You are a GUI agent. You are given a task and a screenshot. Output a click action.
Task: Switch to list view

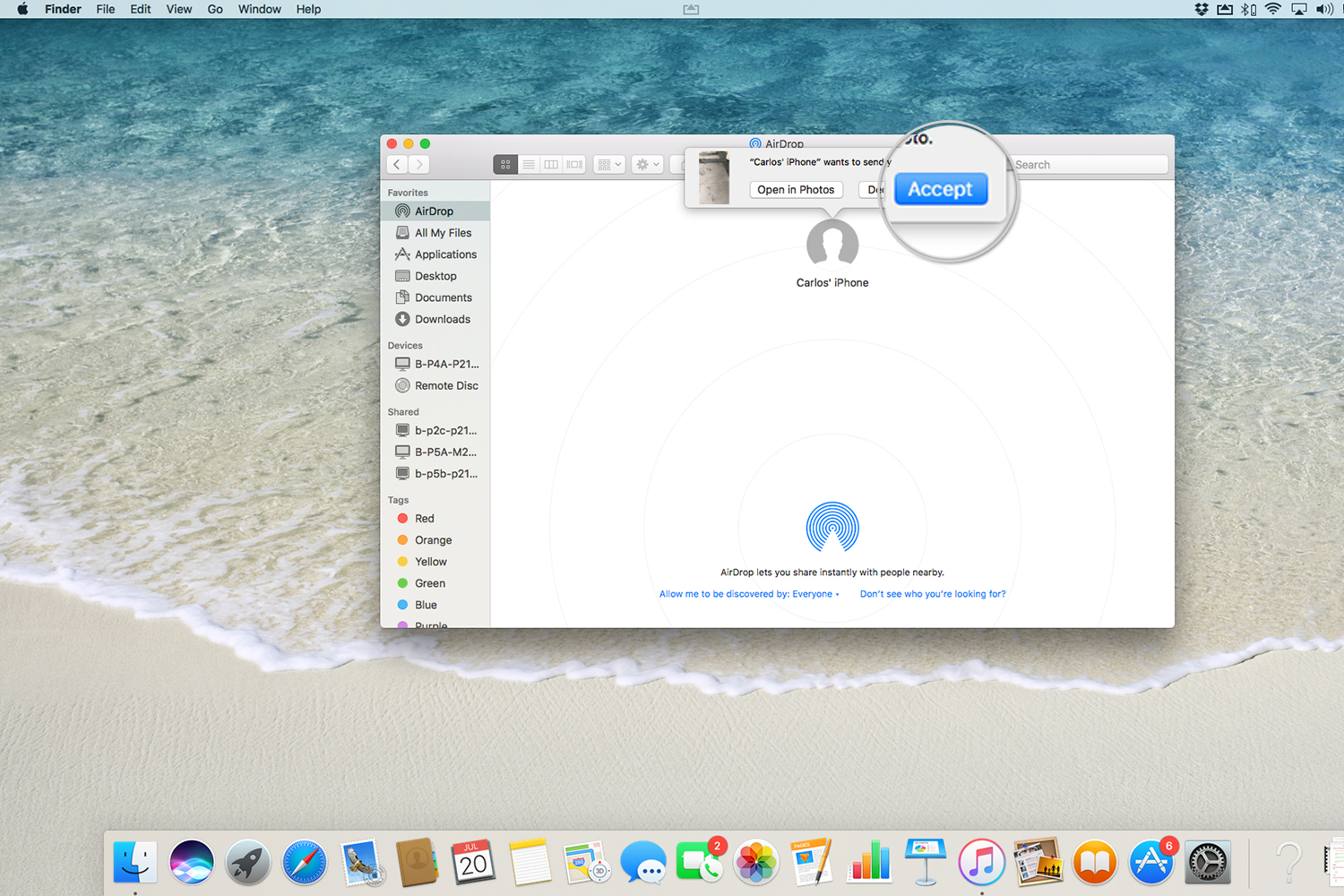click(529, 165)
